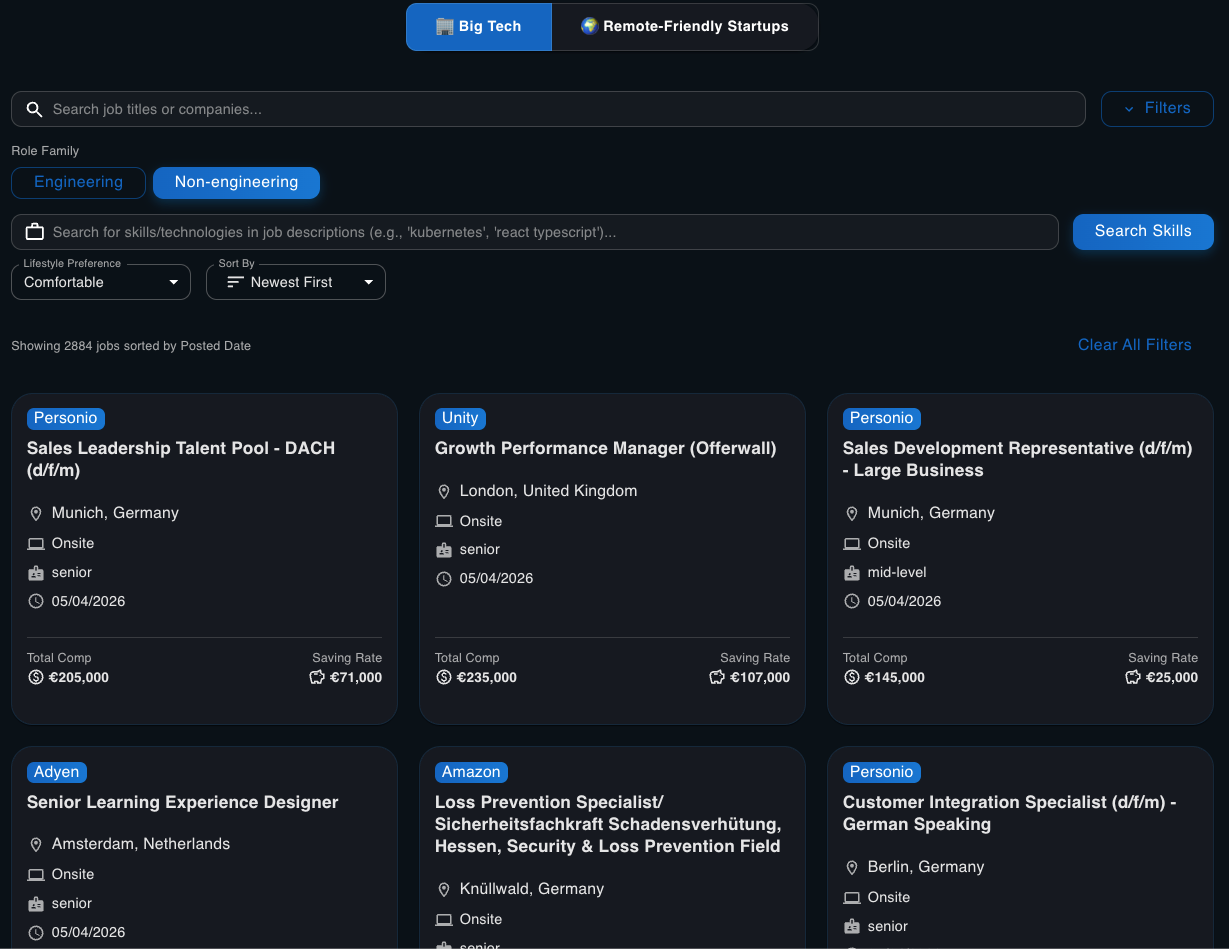Screen dimensions: 1229x949
Task: Click clock icon on Sales Development Representative card
Action: [x=852, y=601]
